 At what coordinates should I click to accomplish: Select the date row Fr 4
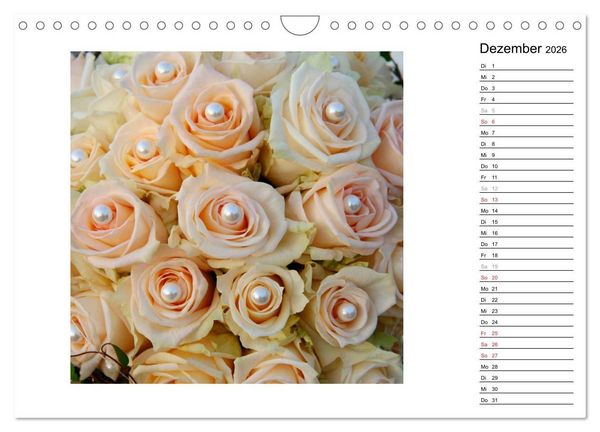(x=527, y=99)
